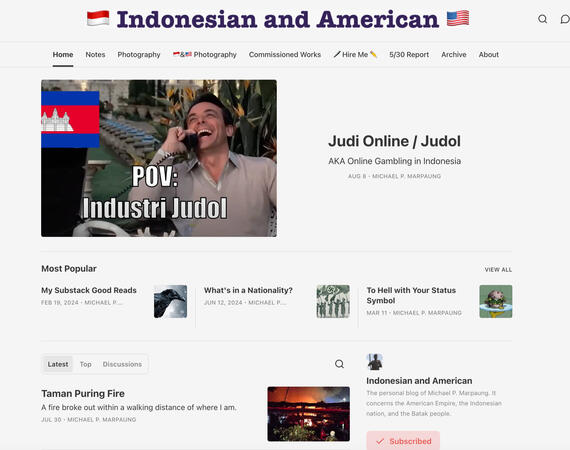The image size is (570, 450).
Task: Open the author avatar above Indonesian and American
Action: [x=374, y=362]
